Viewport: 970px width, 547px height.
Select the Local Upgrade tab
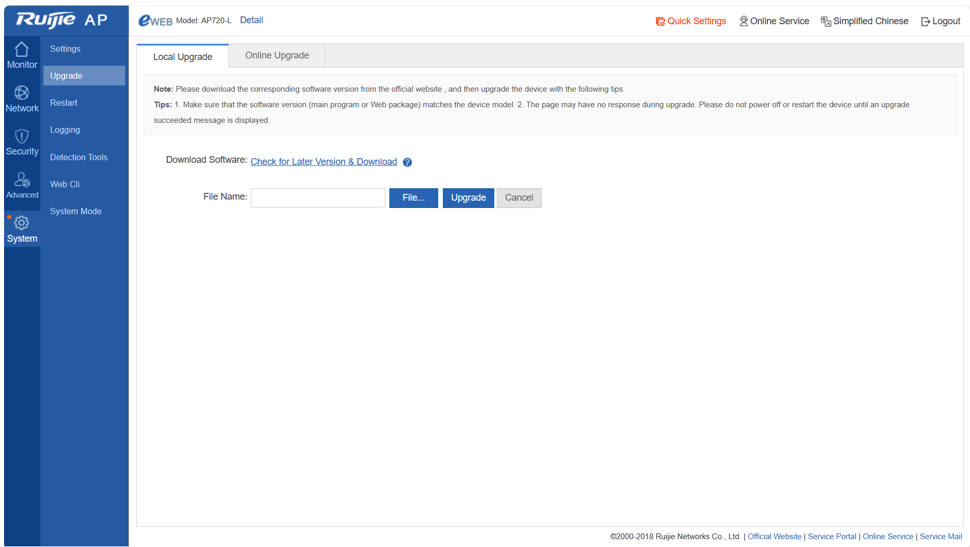182,57
